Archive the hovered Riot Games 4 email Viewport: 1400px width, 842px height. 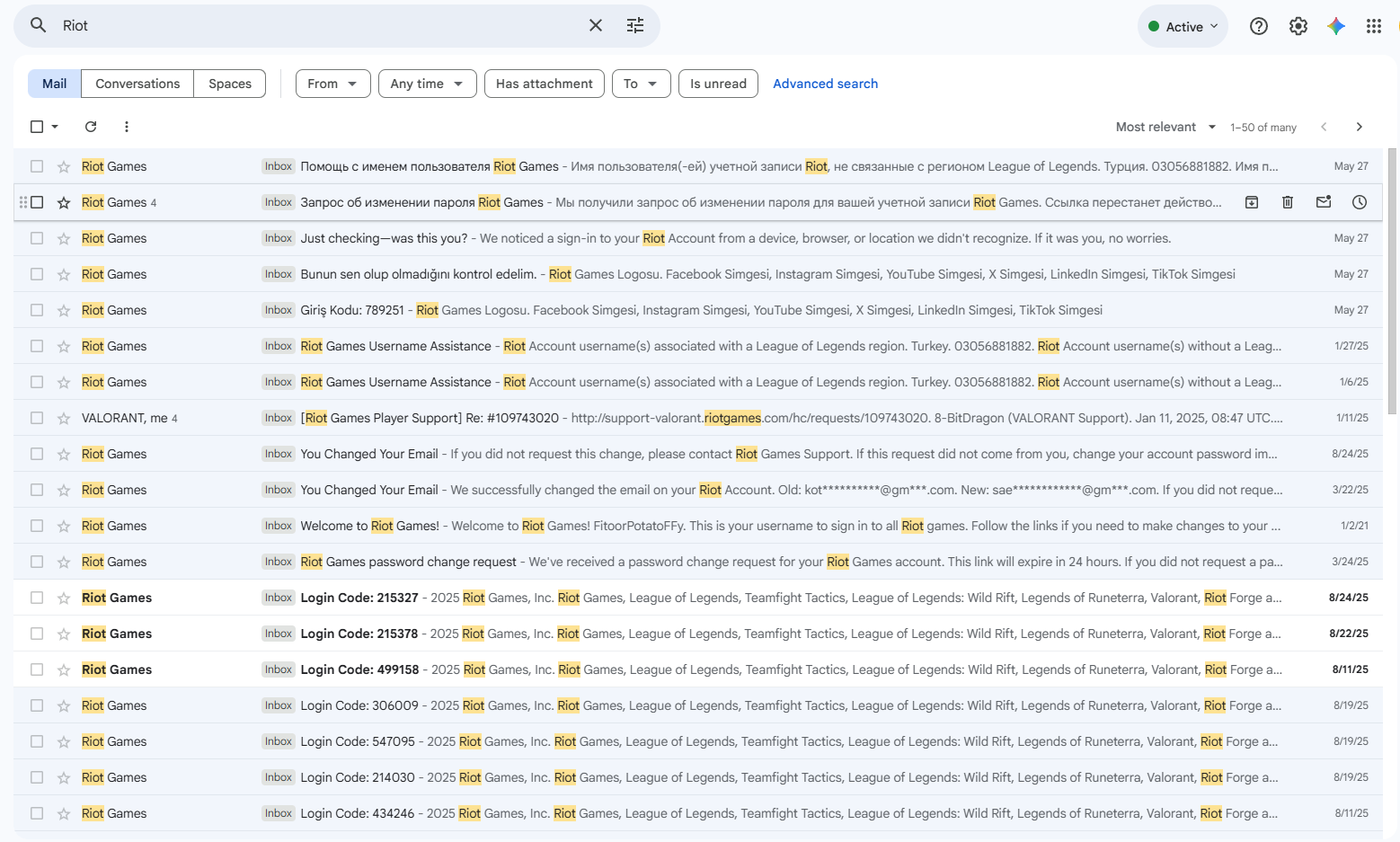[x=1252, y=202]
